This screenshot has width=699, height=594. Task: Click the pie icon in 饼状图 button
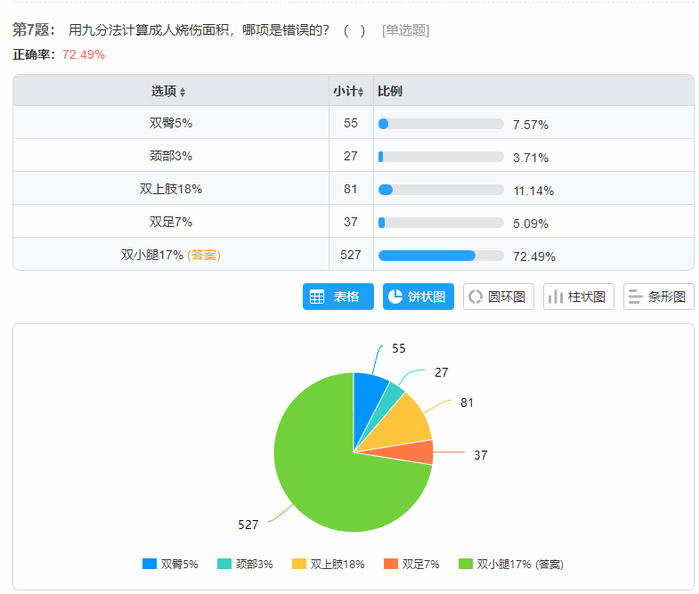[395, 297]
